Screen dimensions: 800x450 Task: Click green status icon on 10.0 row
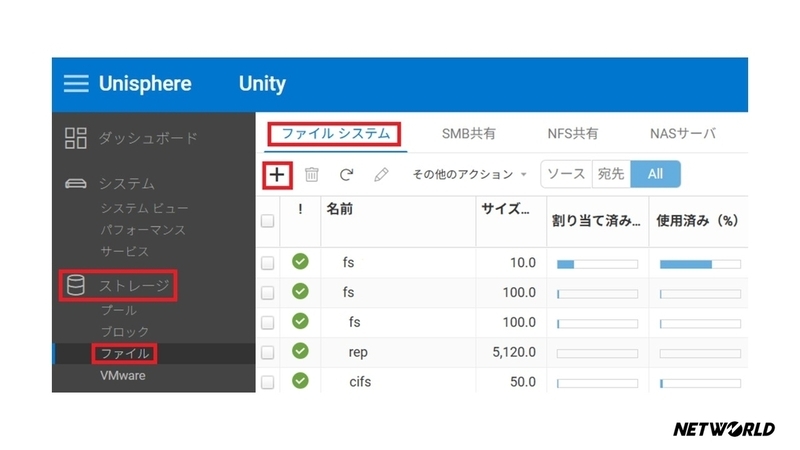pyautogui.click(x=301, y=261)
